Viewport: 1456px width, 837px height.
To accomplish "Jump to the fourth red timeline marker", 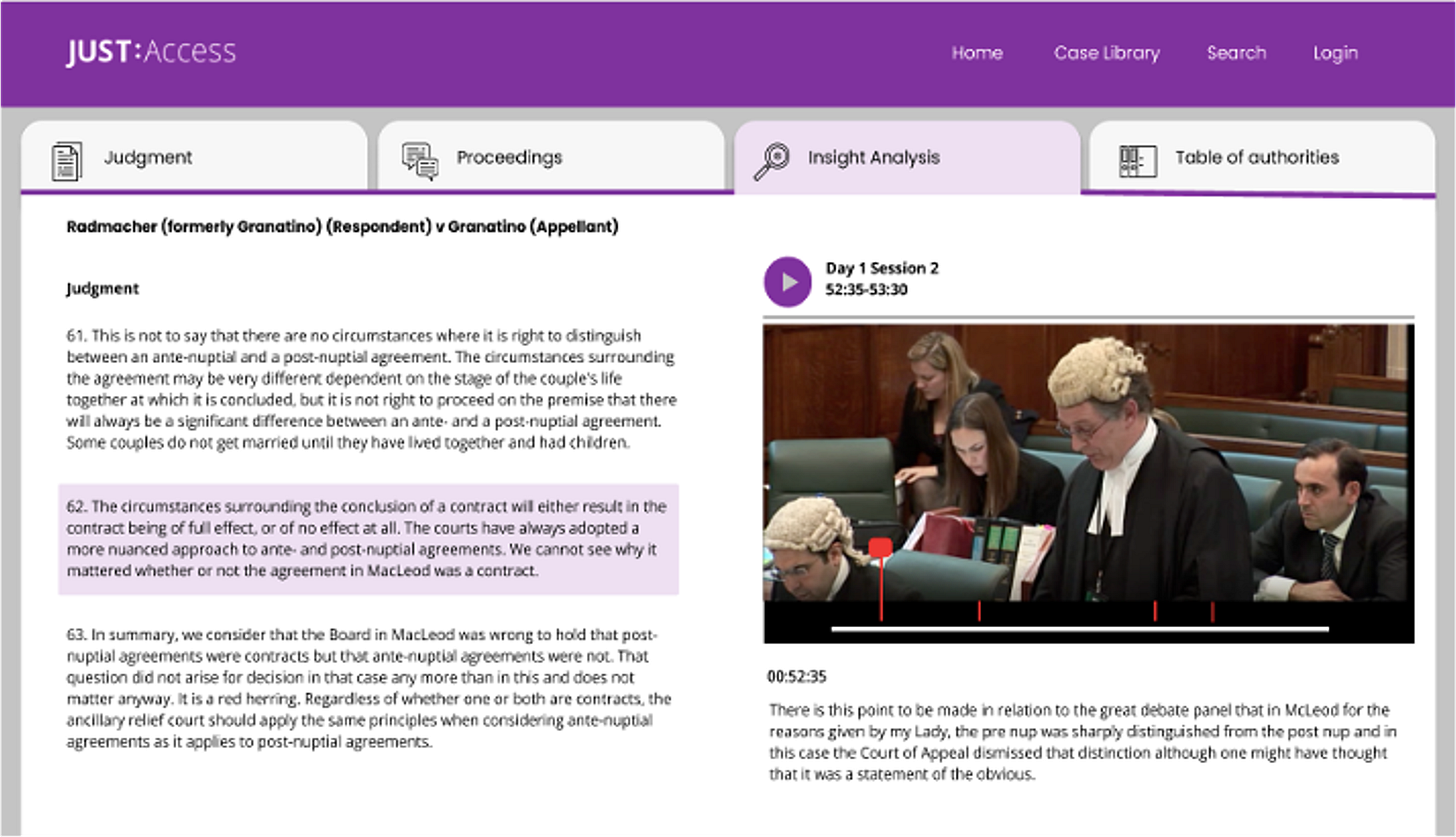I will (x=1212, y=611).
